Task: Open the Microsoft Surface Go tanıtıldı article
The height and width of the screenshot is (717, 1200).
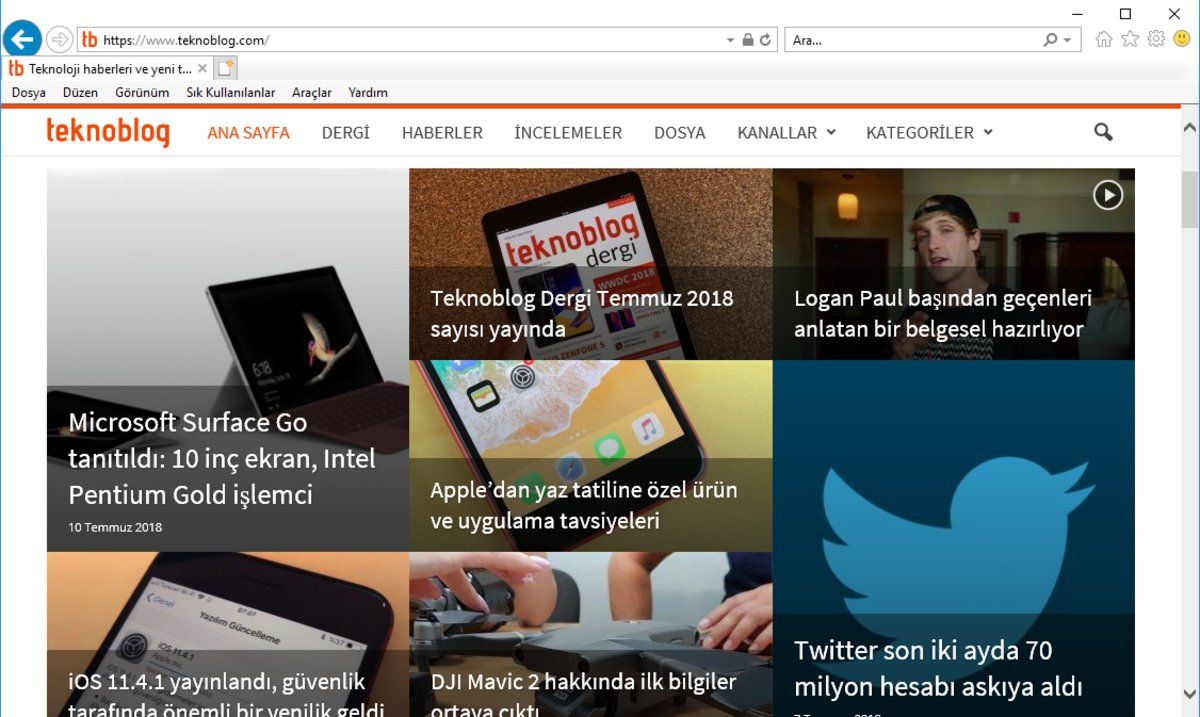Action: (222, 458)
